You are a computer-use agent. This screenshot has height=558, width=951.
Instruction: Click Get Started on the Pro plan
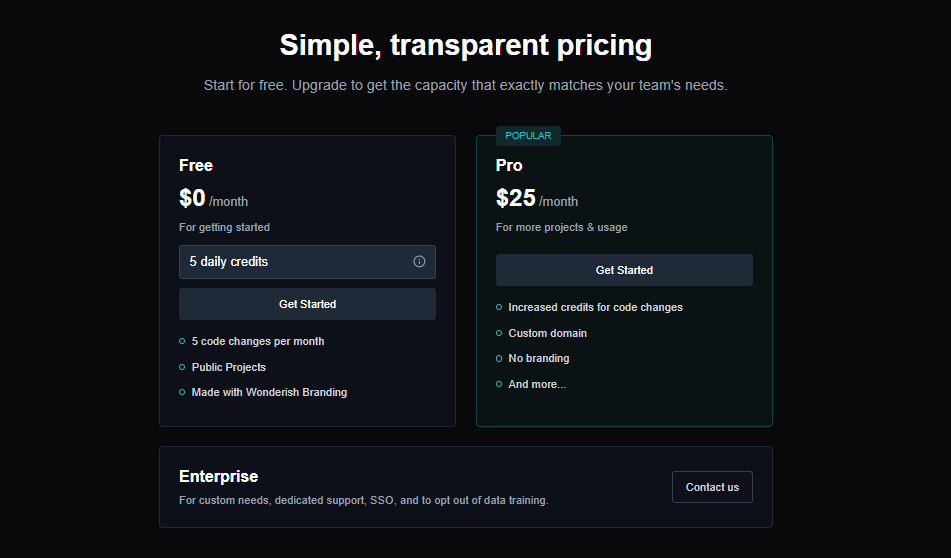624,270
